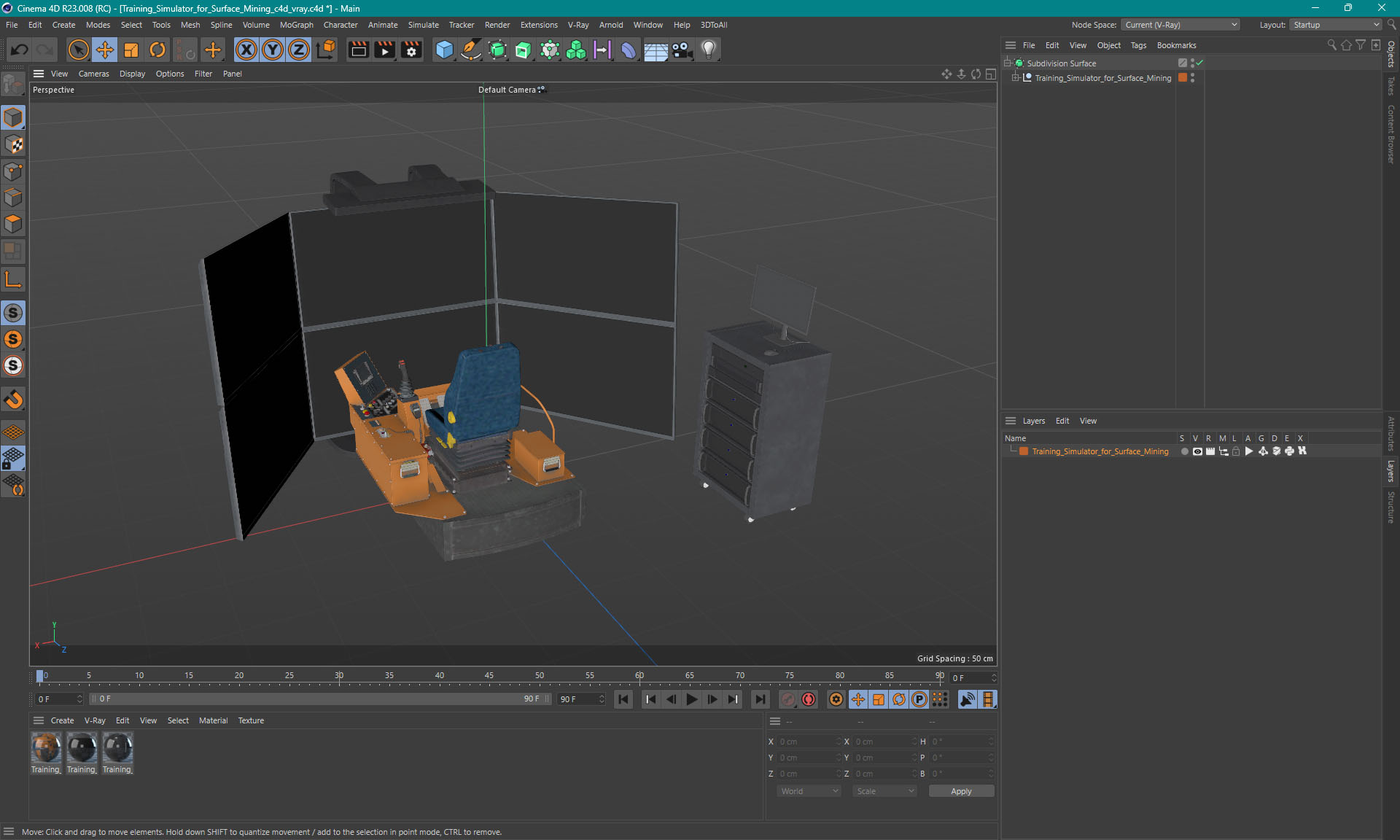Open the MoGraph Cloner icon
The image size is (1400, 840).
[576, 50]
